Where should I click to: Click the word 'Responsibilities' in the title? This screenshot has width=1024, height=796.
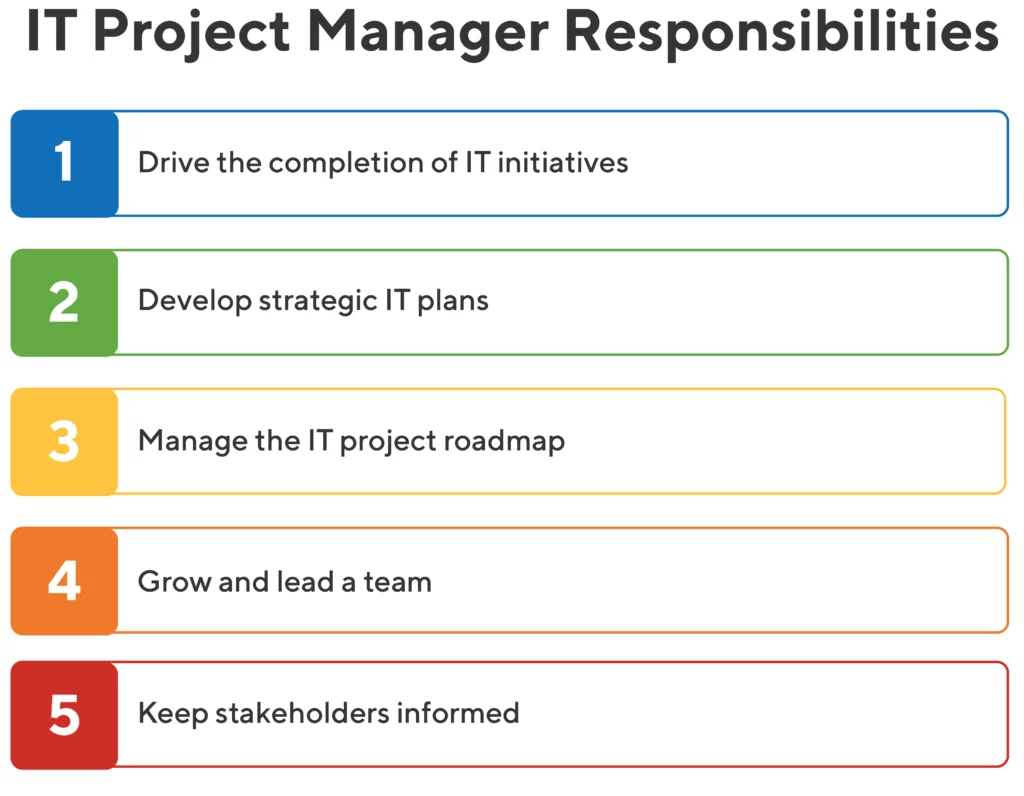pos(781,33)
